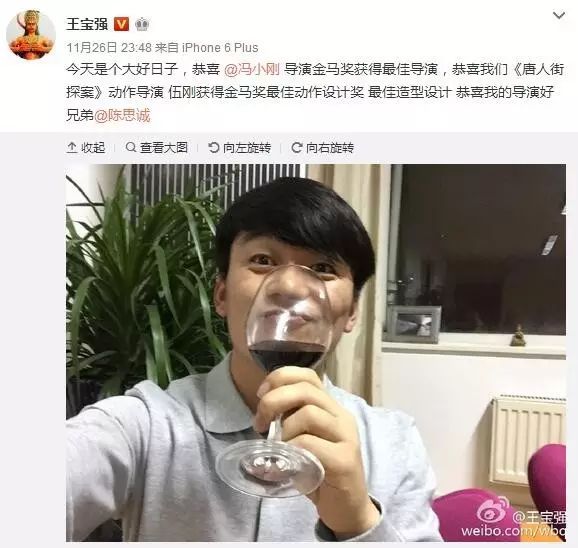Open the poster's avatar picture

pyautogui.click(x=31, y=34)
